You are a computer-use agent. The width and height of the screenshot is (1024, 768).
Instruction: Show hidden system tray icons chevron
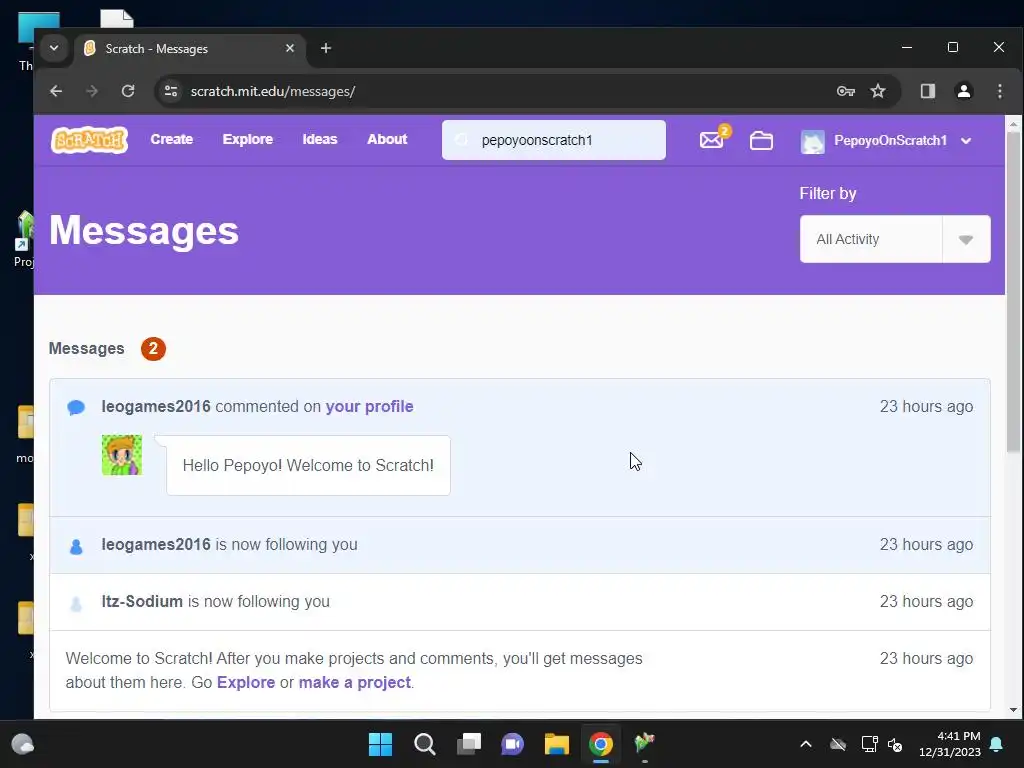coord(806,744)
